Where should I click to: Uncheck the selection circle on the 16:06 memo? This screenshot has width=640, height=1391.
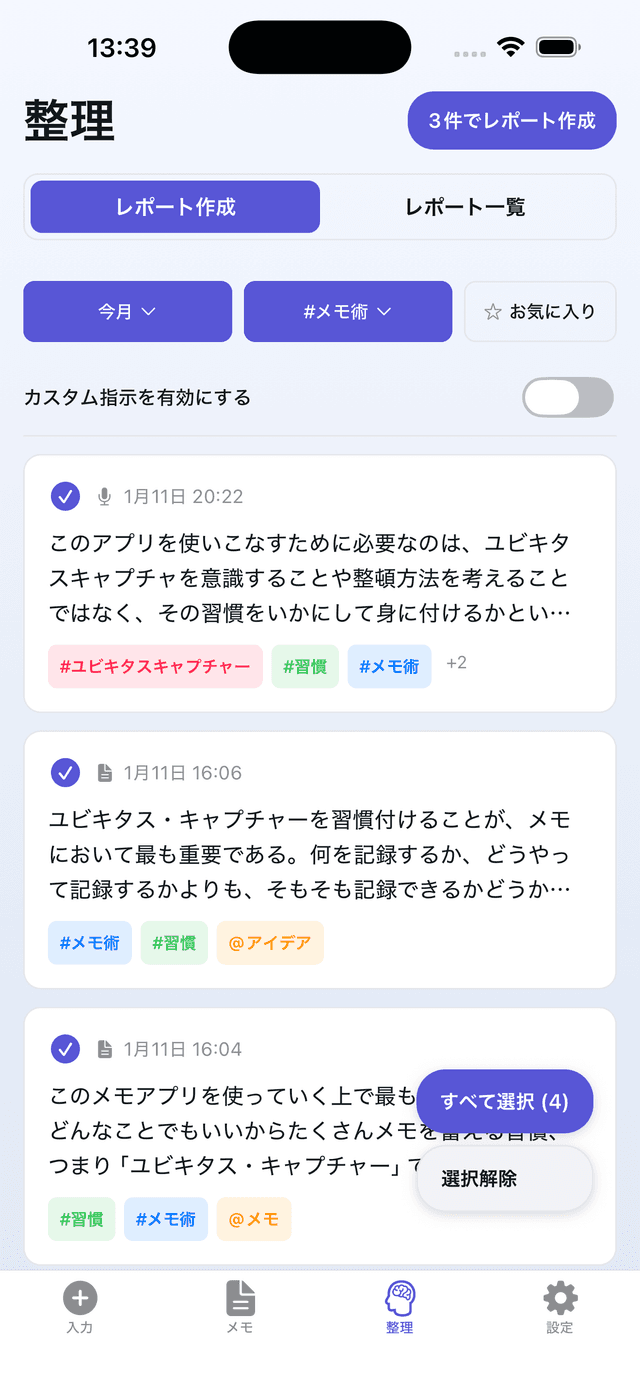tap(65, 772)
